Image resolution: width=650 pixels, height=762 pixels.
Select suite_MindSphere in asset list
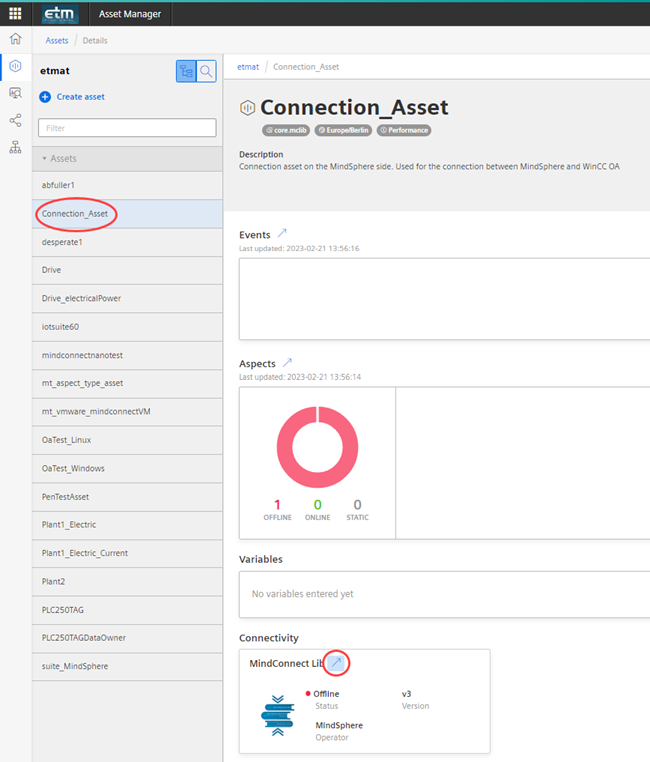[75, 666]
